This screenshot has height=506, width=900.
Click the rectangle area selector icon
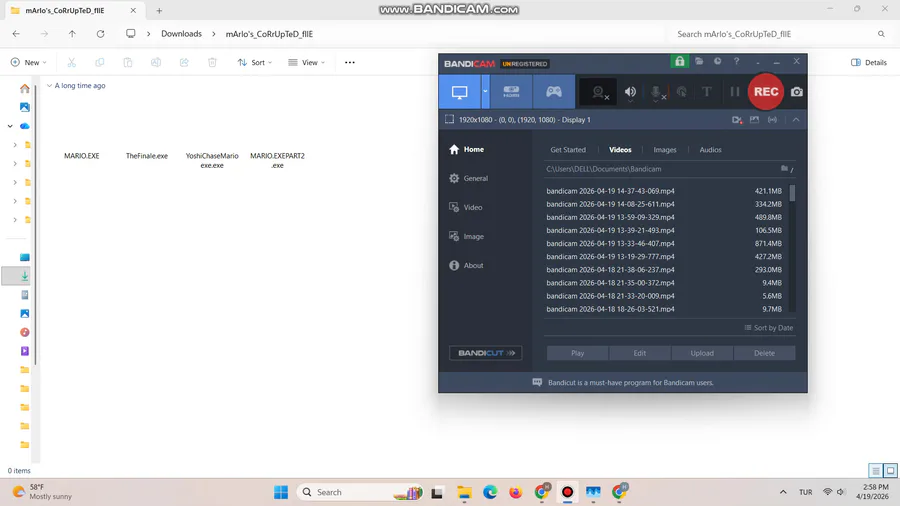[449, 119]
